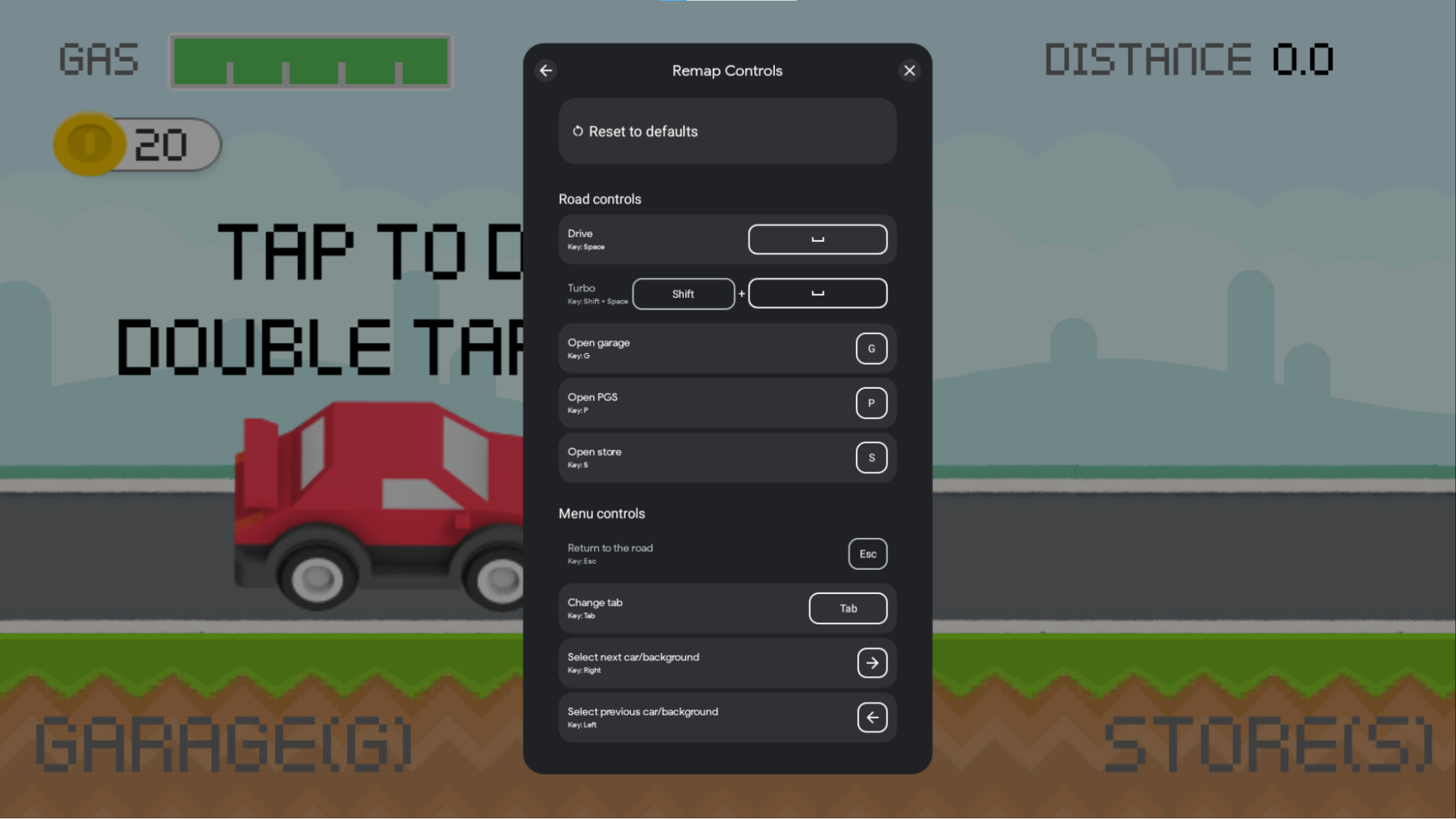Click the Select next car right arrow icon
The height and width of the screenshot is (819, 1456).
point(871,662)
